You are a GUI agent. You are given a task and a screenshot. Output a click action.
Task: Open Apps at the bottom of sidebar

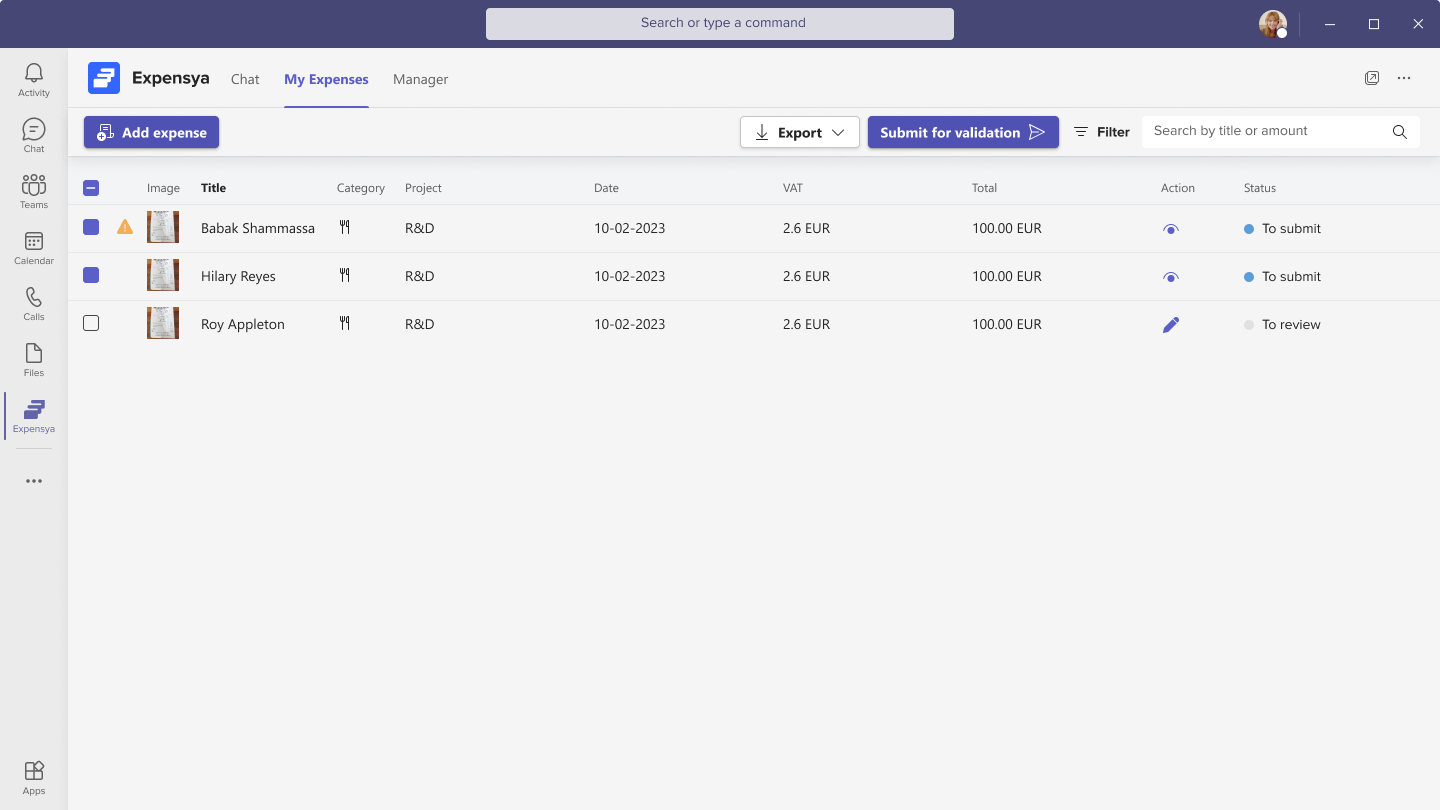coord(34,777)
